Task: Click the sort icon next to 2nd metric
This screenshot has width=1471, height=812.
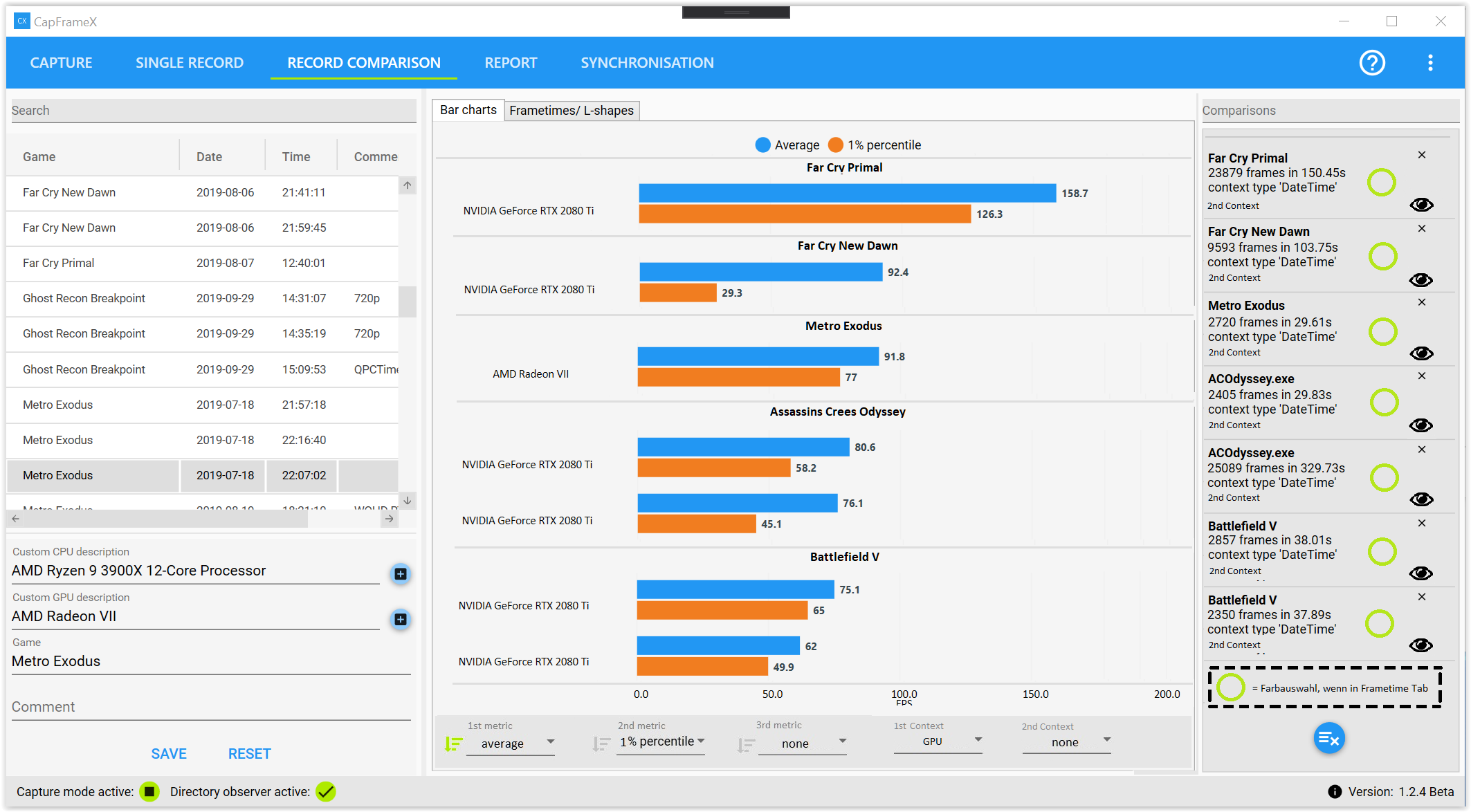Action: click(x=601, y=746)
